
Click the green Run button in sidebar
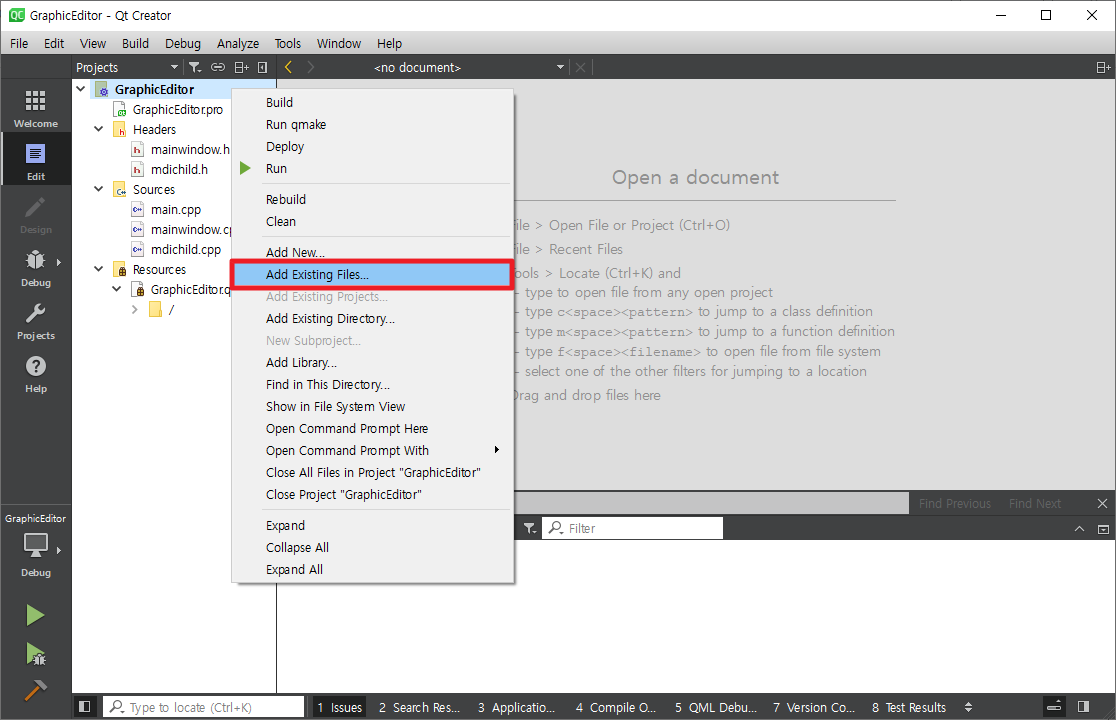pos(35,615)
